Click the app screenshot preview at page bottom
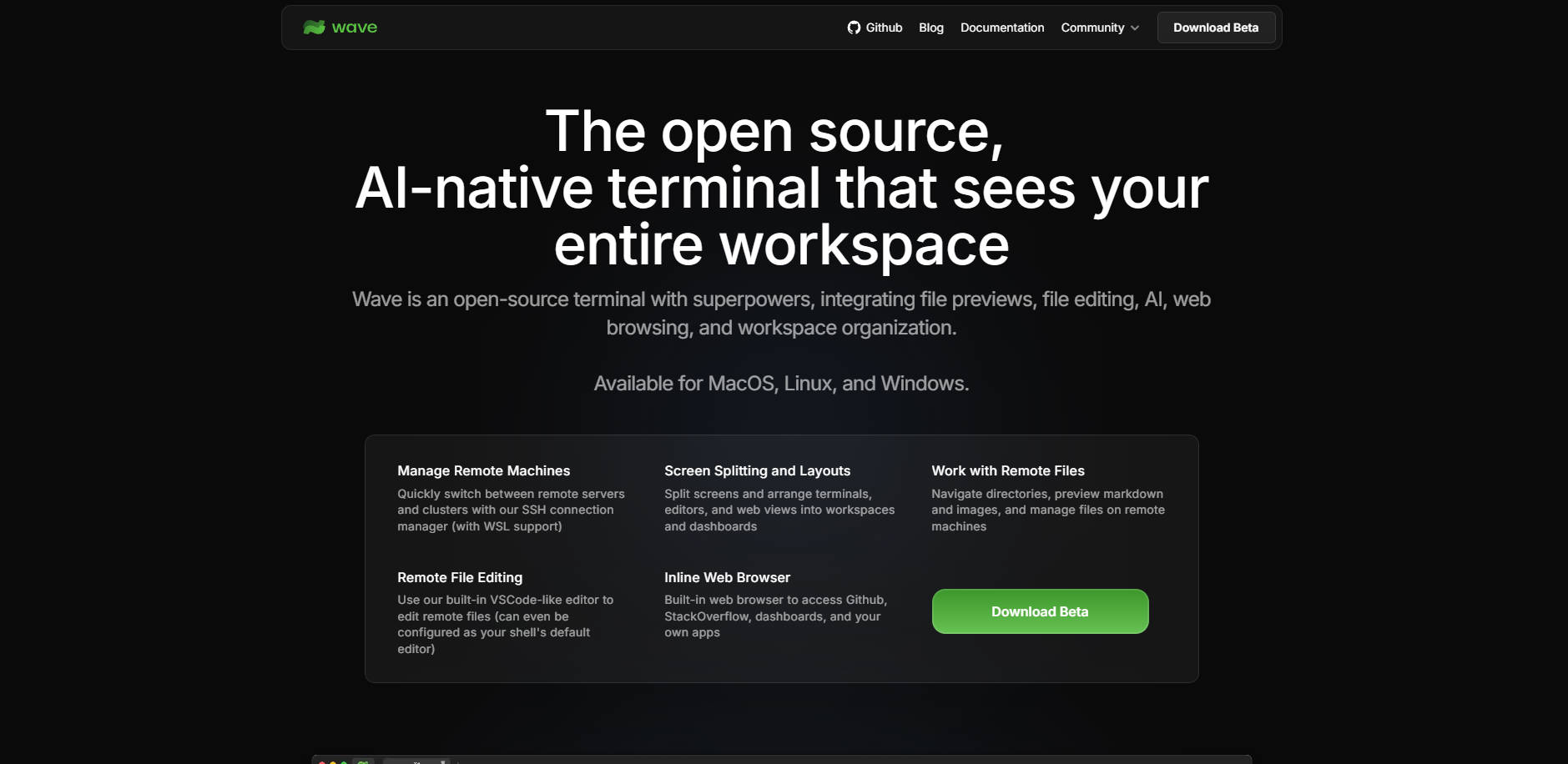Screen dimensions: 1568x764 [781, 759]
